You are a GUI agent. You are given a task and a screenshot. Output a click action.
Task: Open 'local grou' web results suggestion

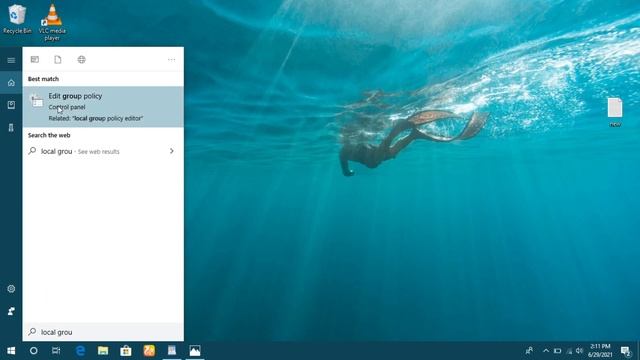103,151
